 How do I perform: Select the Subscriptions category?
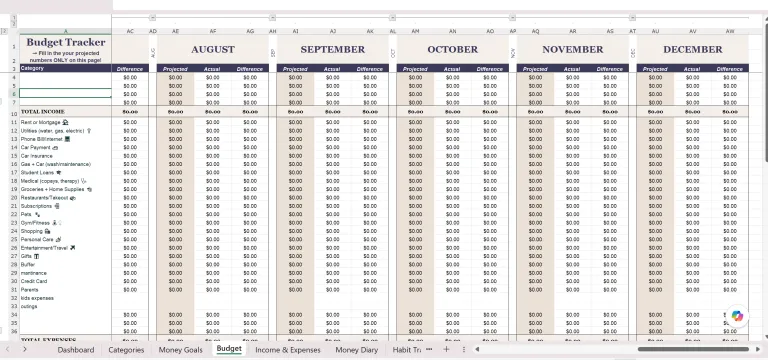click(x=65, y=206)
